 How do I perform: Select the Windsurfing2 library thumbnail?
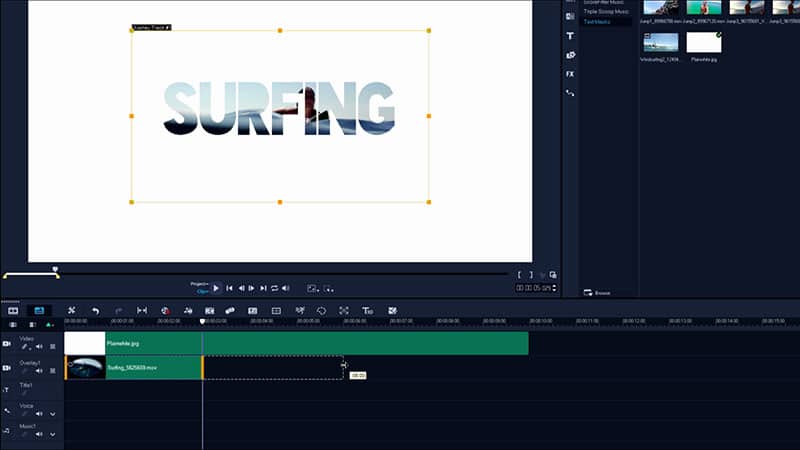(661, 42)
